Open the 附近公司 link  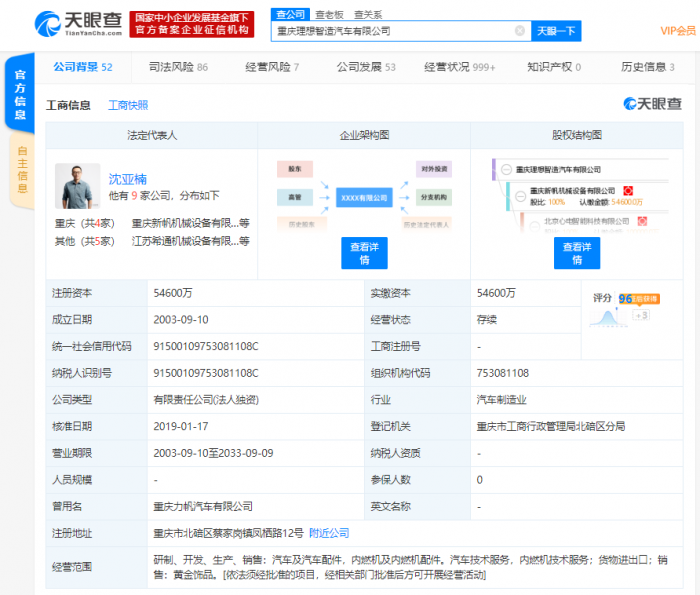(x=329, y=532)
